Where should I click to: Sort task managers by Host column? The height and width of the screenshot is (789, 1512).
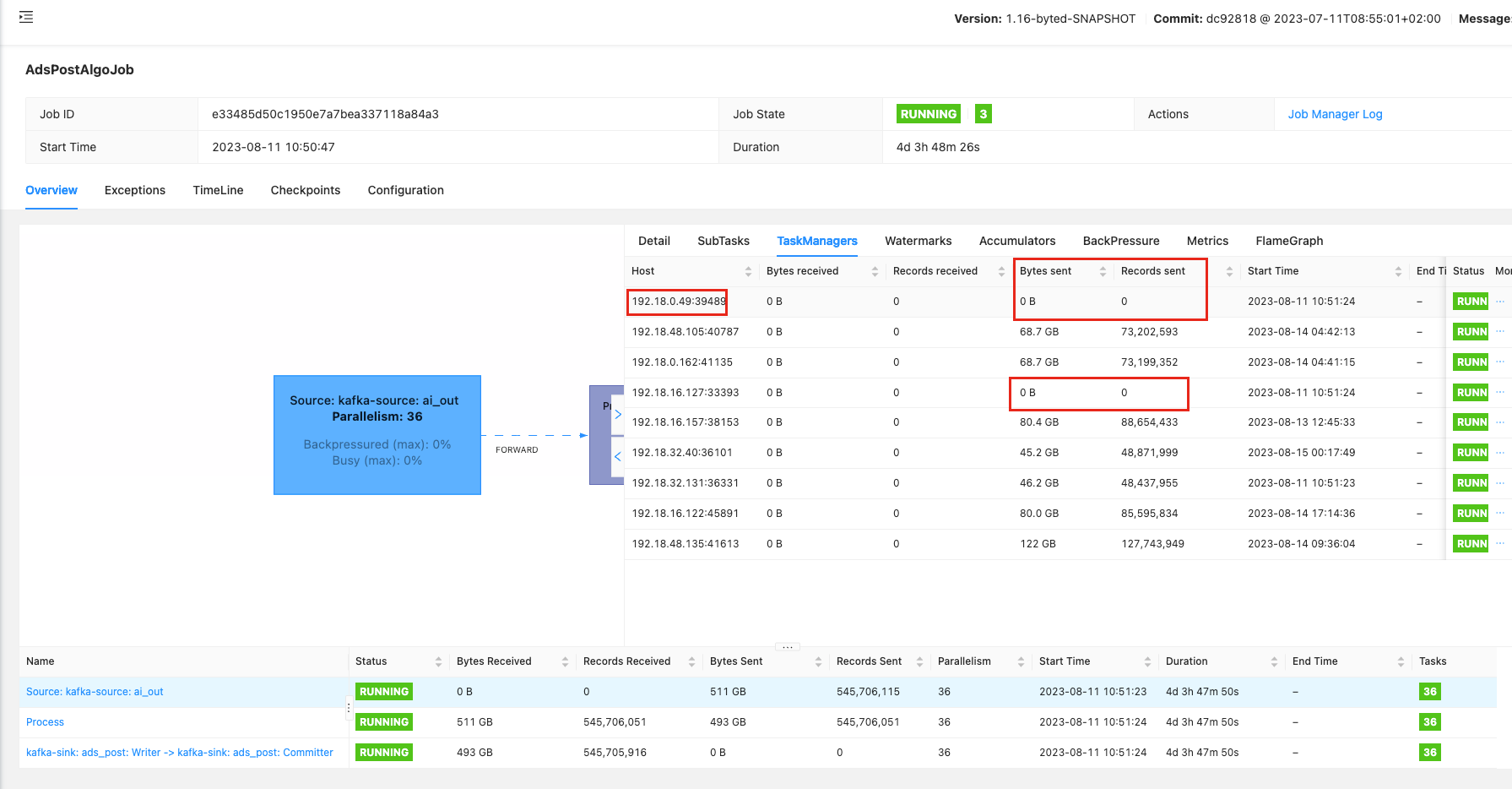click(748, 271)
